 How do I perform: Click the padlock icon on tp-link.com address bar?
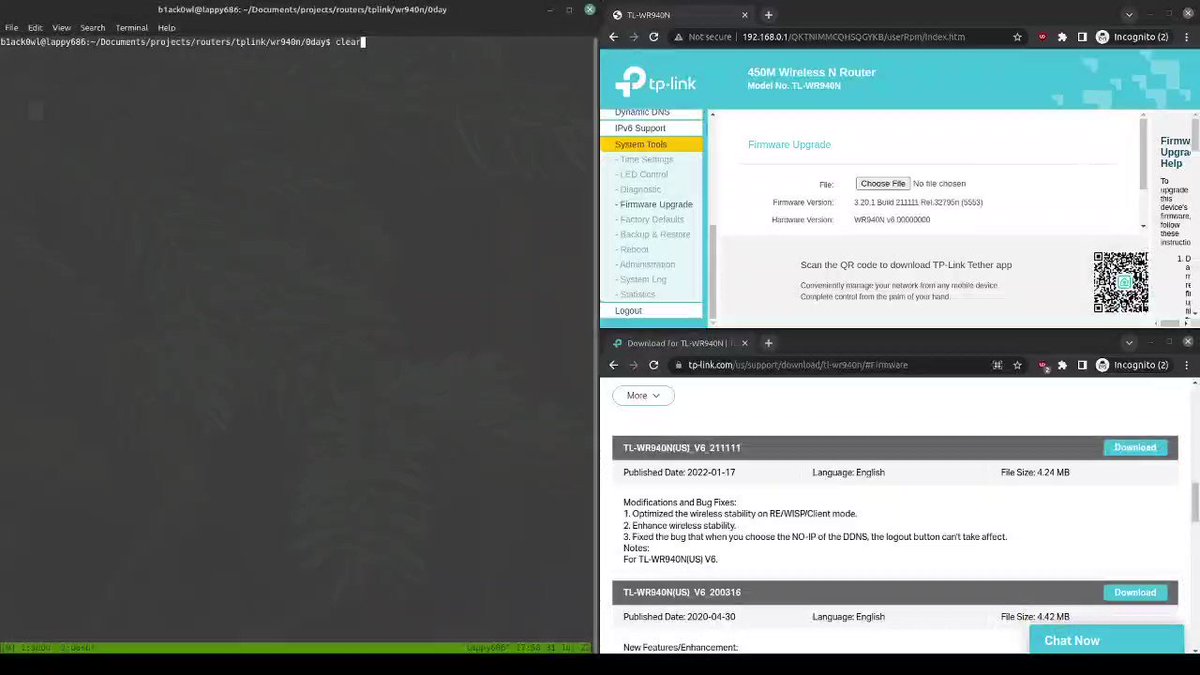tap(679, 365)
